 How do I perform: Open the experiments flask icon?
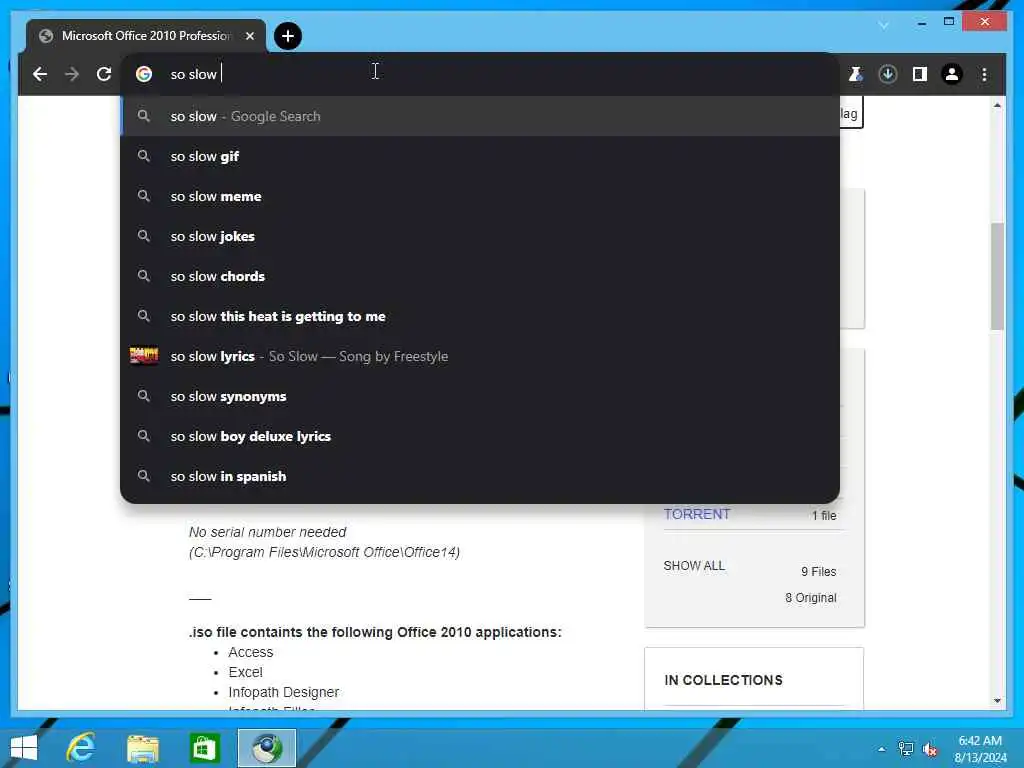tap(856, 74)
